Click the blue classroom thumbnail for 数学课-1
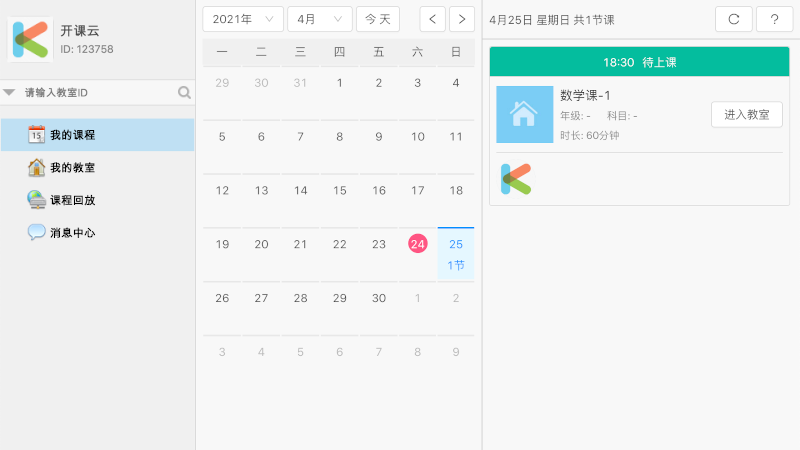This screenshot has width=800, height=450. (524, 114)
